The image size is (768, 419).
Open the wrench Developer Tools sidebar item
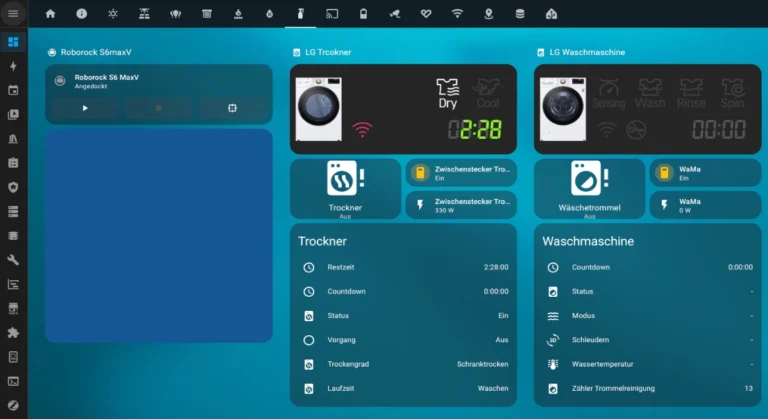coord(13,260)
